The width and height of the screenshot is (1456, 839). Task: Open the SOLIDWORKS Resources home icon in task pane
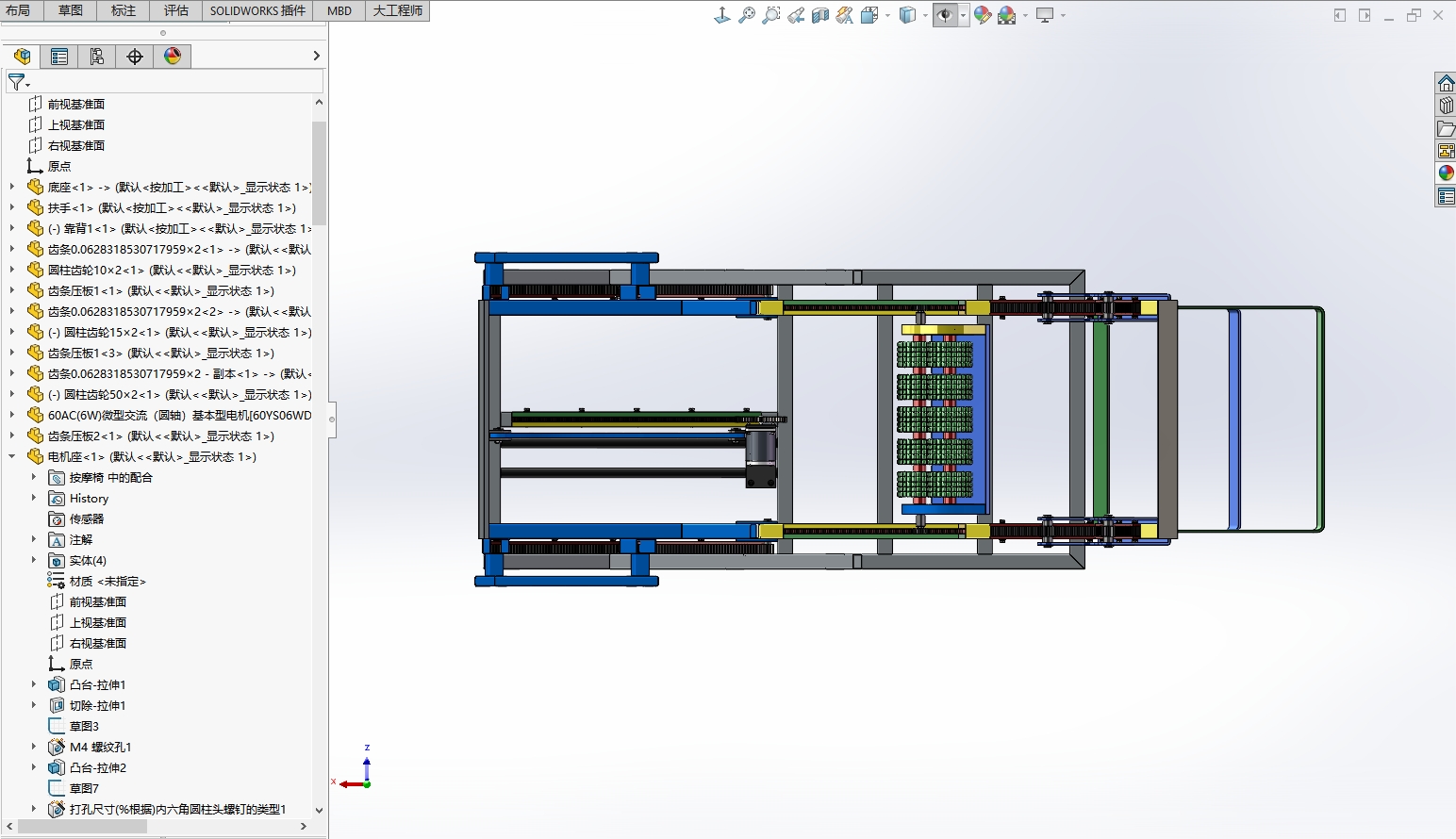point(1446,83)
